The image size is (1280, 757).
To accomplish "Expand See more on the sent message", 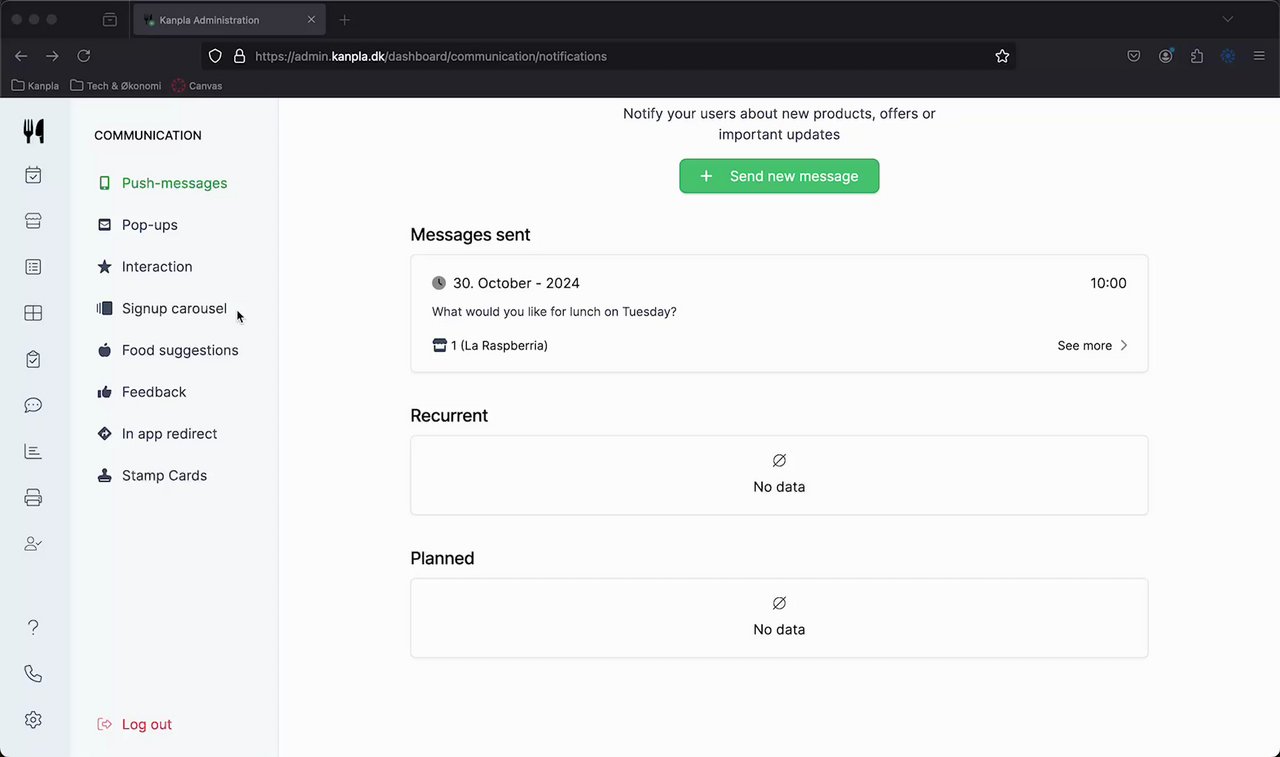I will (x=1092, y=346).
